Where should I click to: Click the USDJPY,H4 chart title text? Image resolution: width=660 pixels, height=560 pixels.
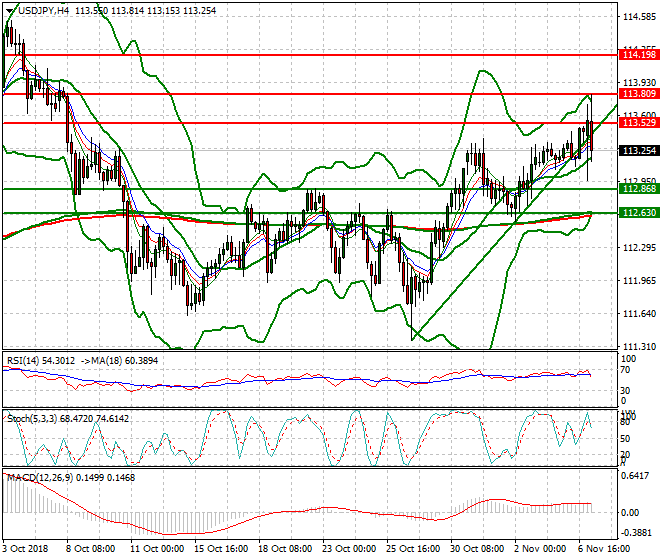[43, 11]
